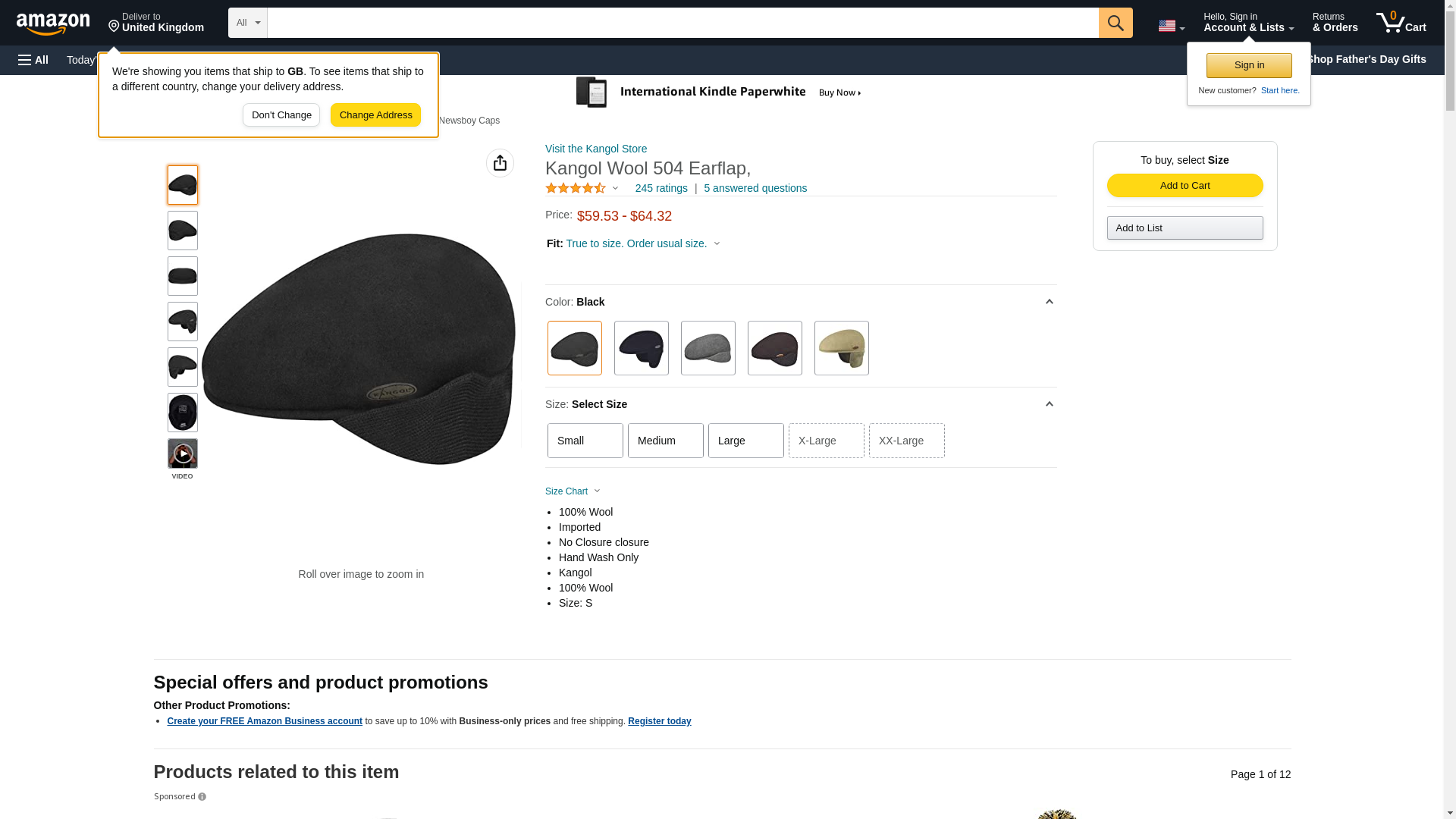The height and width of the screenshot is (819, 1456).
Task: Click the share icon above product image
Action: pyautogui.click(x=500, y=163)
